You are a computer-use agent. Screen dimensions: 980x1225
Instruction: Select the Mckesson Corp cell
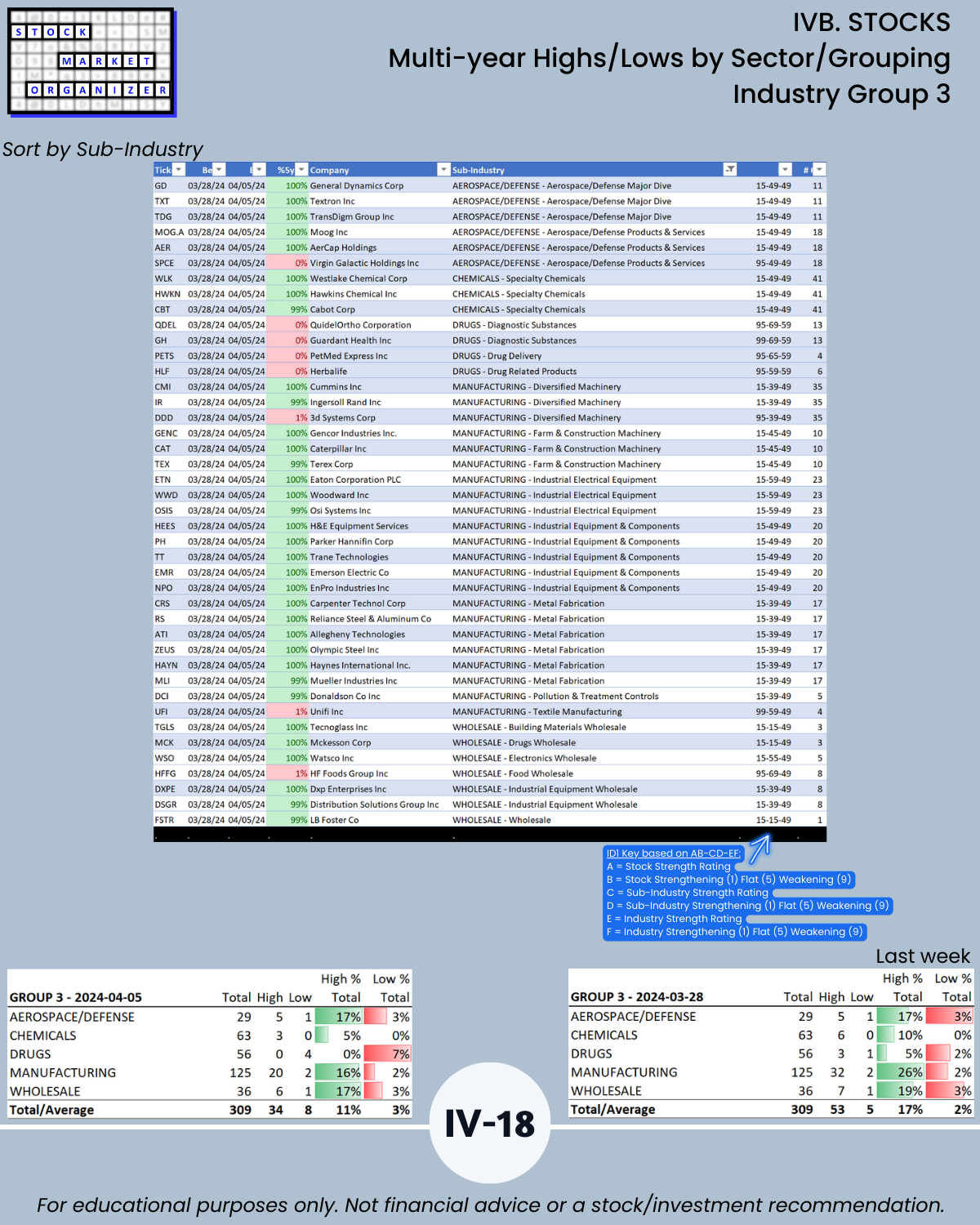(341, 743)
